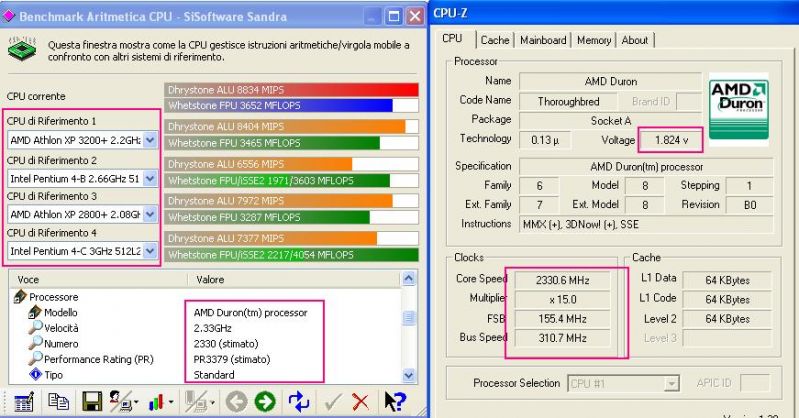Save results with the floppy disk icon
Screen dimensions: 799x418
click(x=92, y=402)
